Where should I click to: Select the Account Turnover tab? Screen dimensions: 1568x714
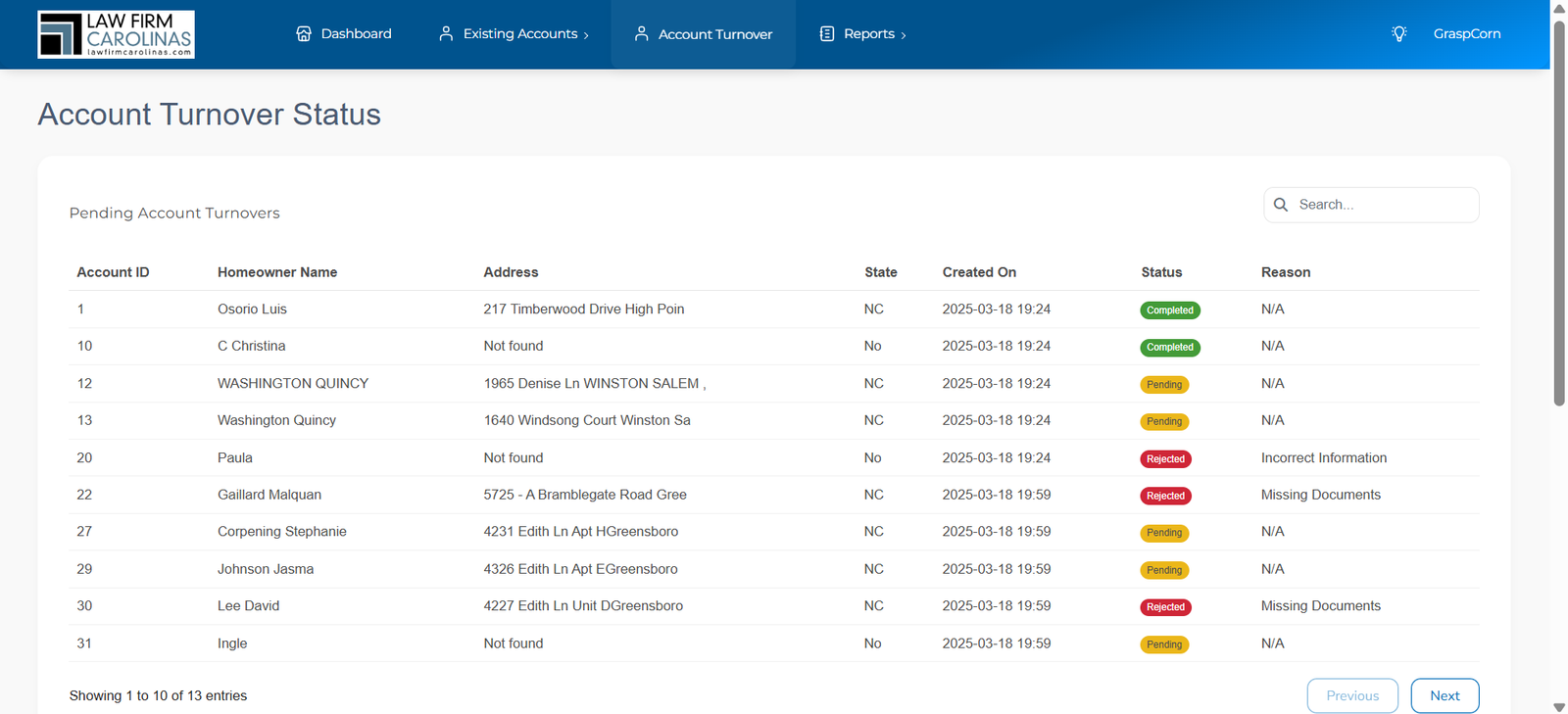point(703,34)
